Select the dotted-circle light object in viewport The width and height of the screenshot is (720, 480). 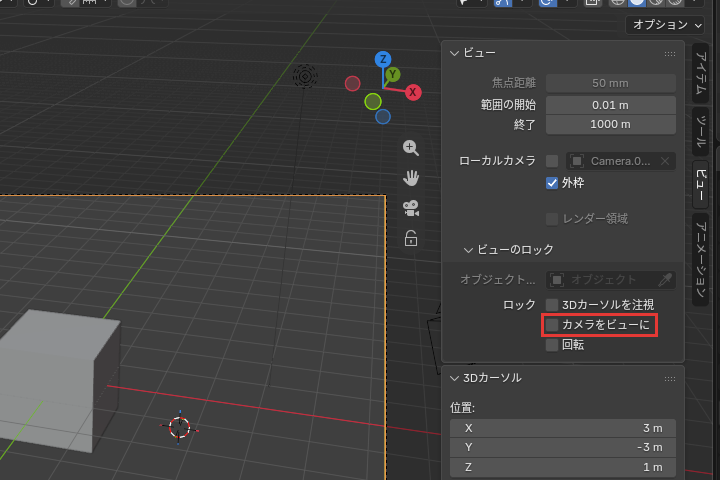305,76
